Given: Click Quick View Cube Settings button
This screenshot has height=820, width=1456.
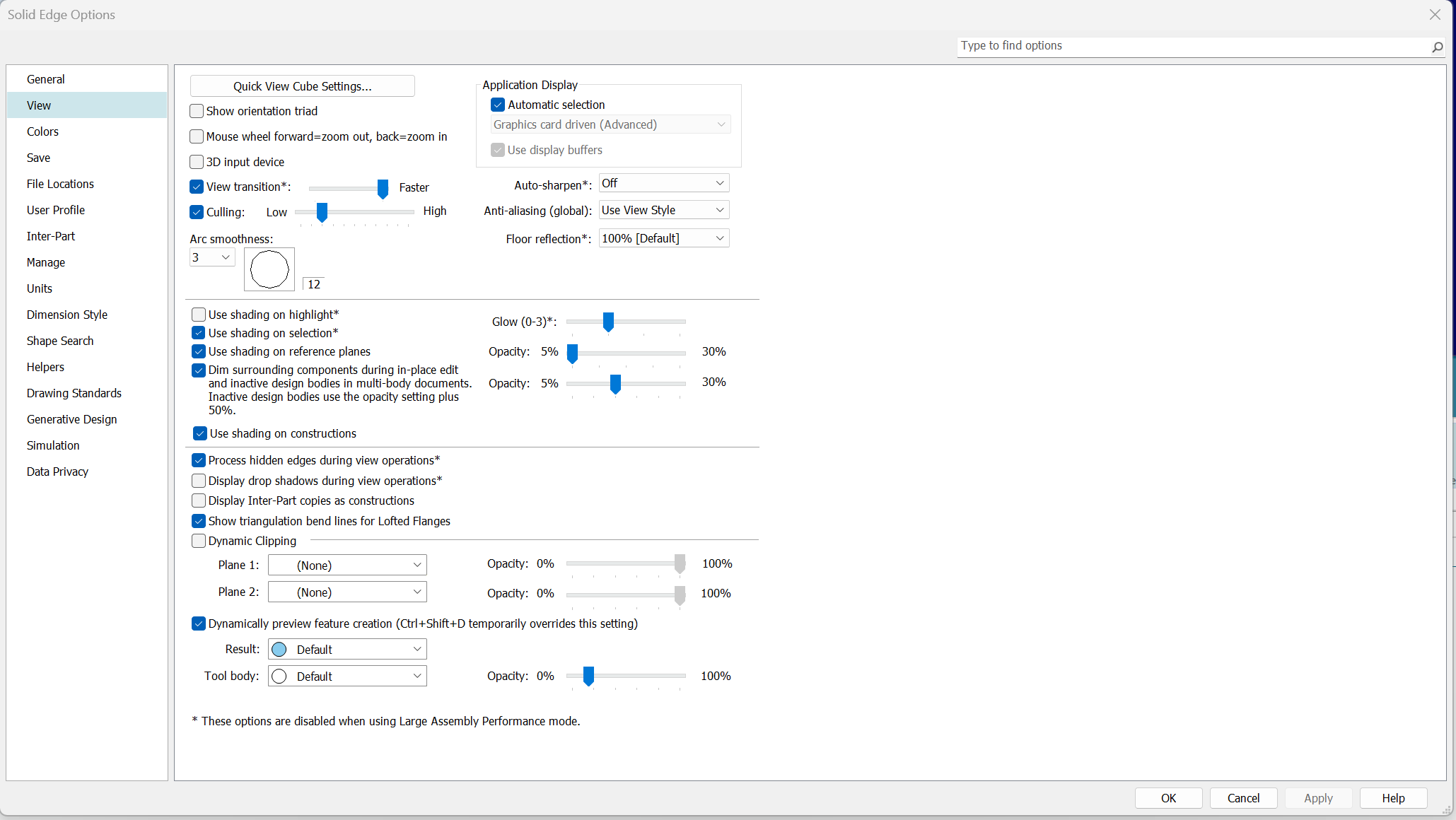Looking at the screenshot, I should (302, 86).
